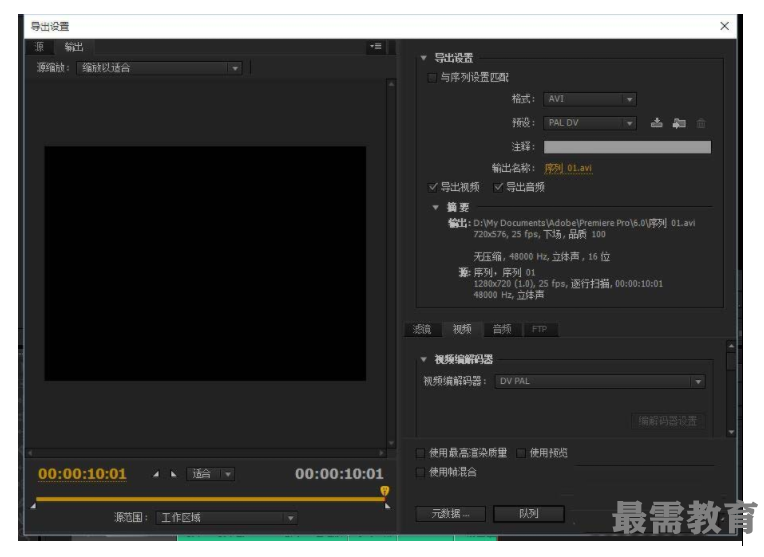Open the 预设 PAL DV dropdown

[590, 123]
